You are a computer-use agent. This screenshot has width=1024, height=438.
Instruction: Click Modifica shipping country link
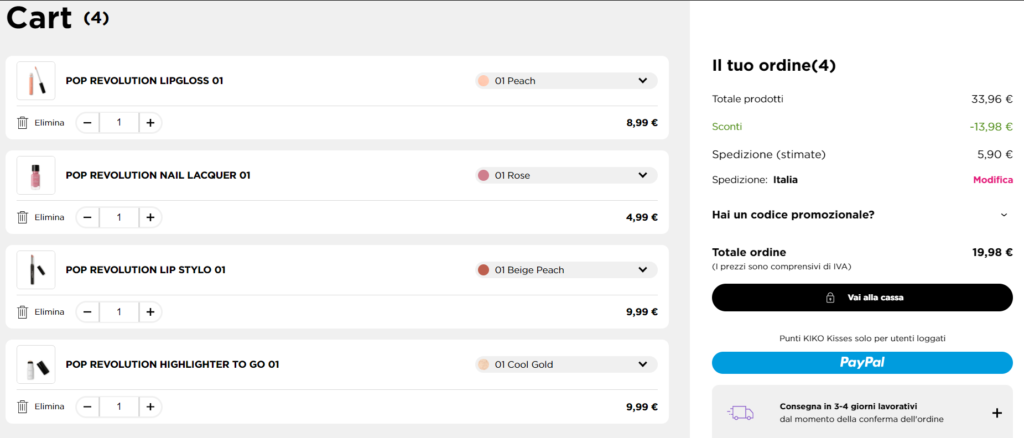coord(992,180)
